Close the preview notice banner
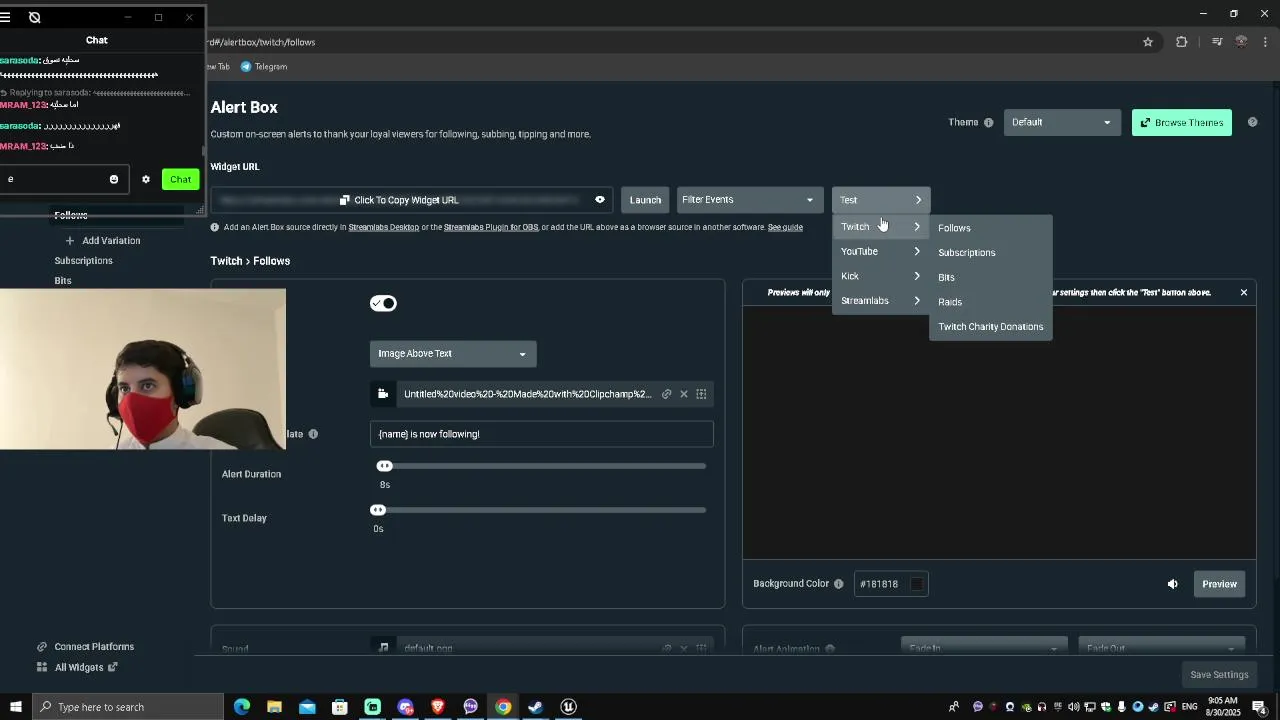 pyautogui.click(x=1244, y=293)
